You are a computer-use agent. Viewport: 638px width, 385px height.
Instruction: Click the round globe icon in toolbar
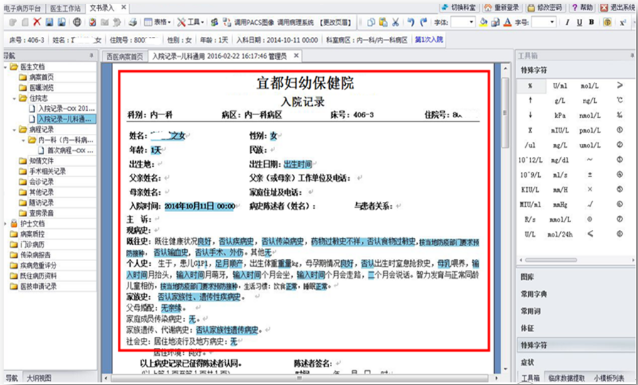(x=77, y=22)
